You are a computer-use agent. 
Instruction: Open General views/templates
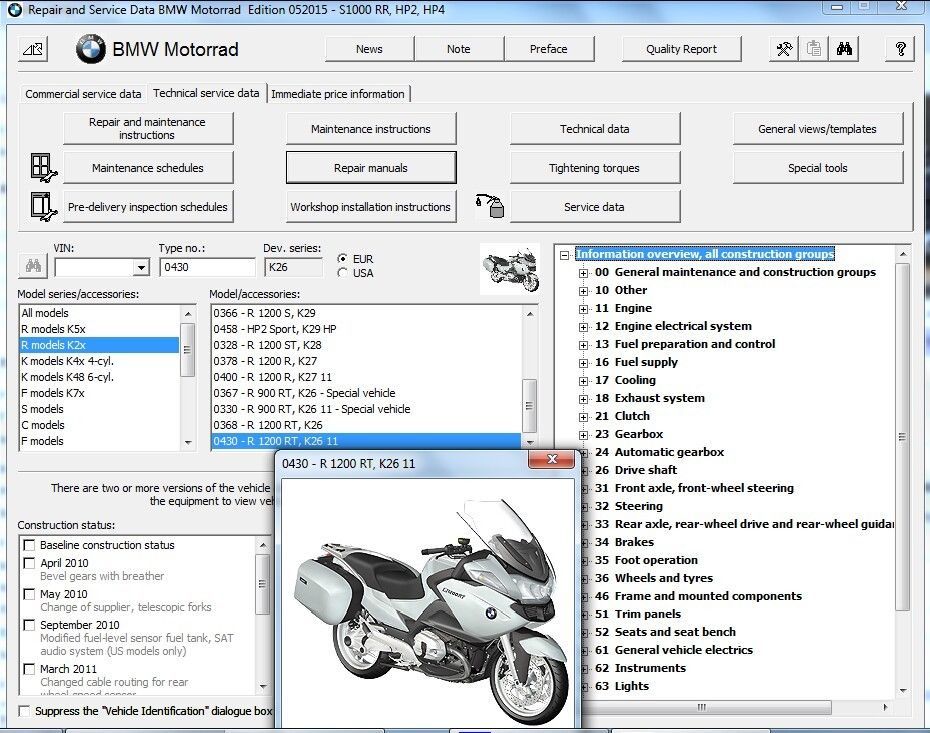tap(817, 129)
